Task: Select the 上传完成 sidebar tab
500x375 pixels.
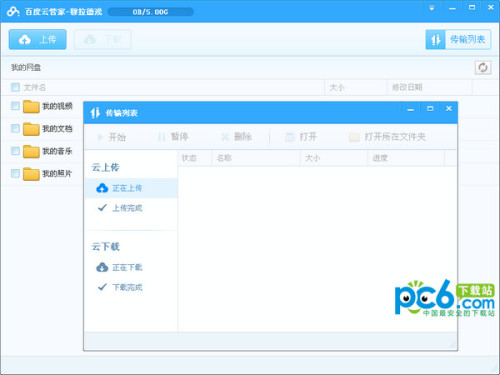Action: (x=131, y=208)
